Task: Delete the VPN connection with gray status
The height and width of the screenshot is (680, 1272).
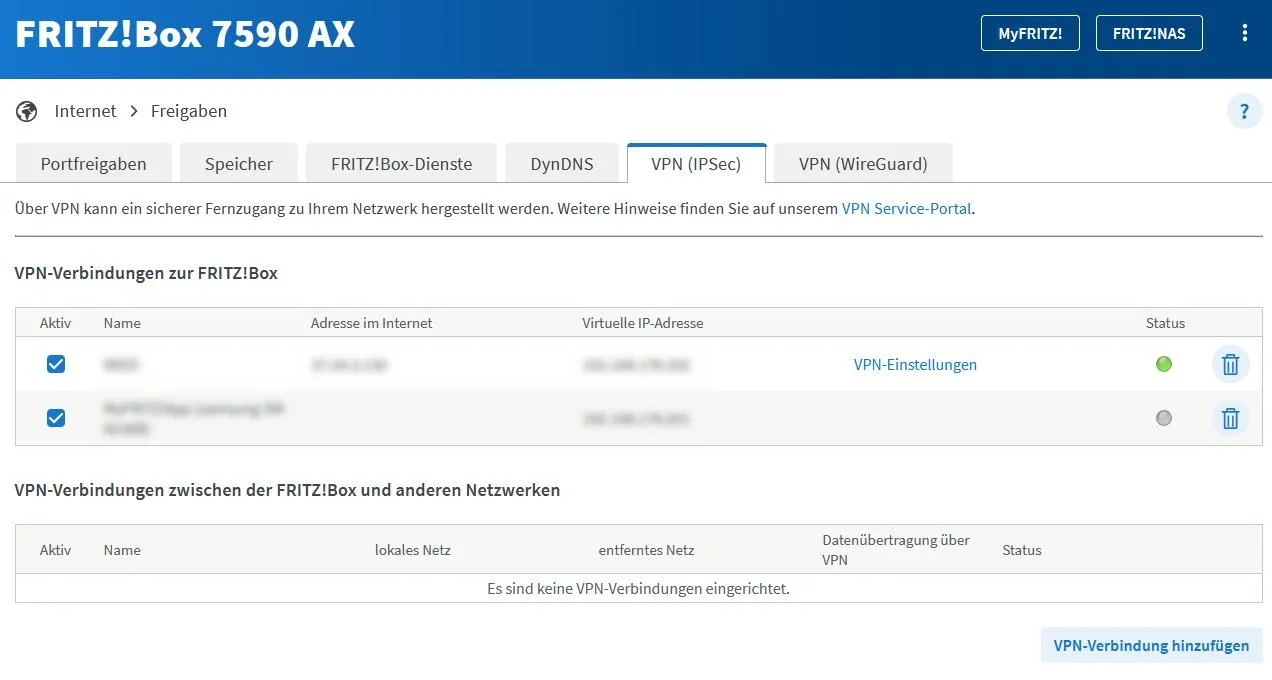Action: coord(1230,418)
